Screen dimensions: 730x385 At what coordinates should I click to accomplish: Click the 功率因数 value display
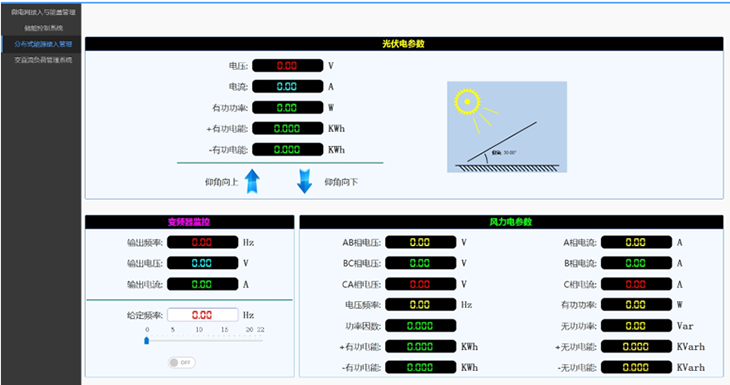point(420,326)
